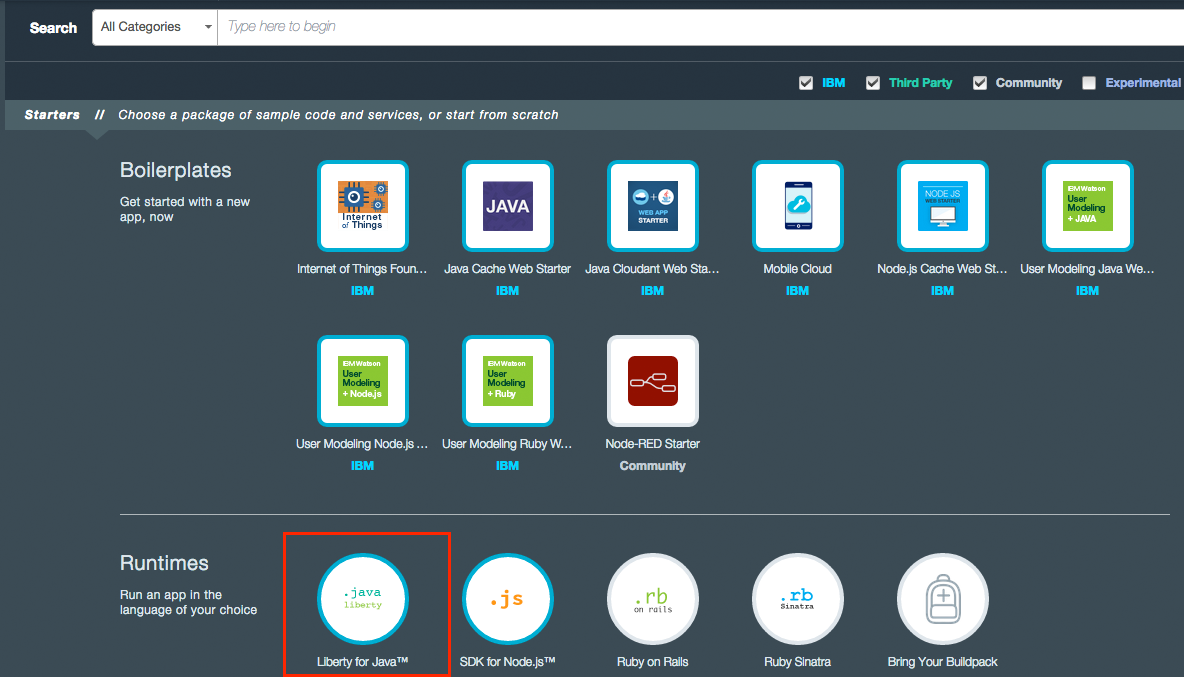Click the IBM tag under Internet of Things
The width and height of the screenshot is (1184, 677).
[x=362, y=291]
